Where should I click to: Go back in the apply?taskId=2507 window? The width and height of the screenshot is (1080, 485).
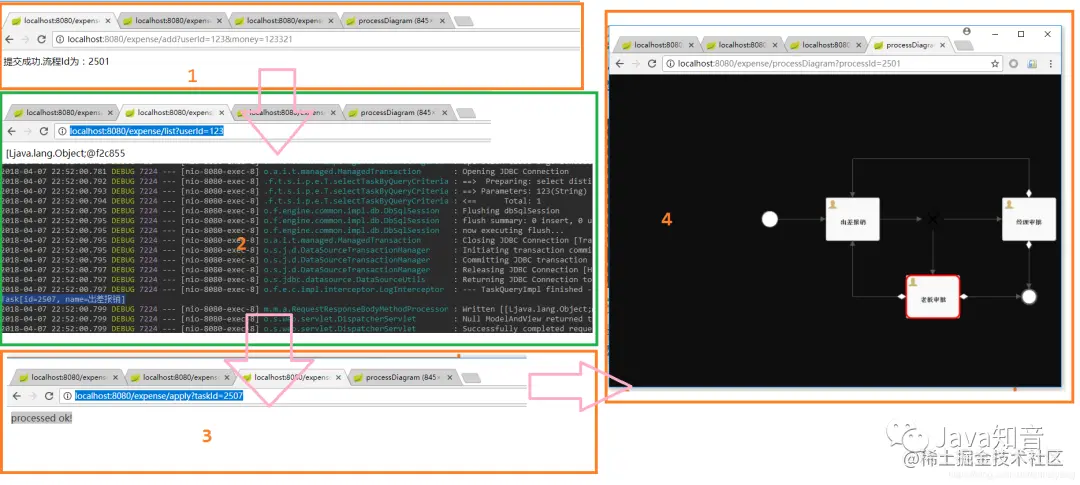[17, 395]
